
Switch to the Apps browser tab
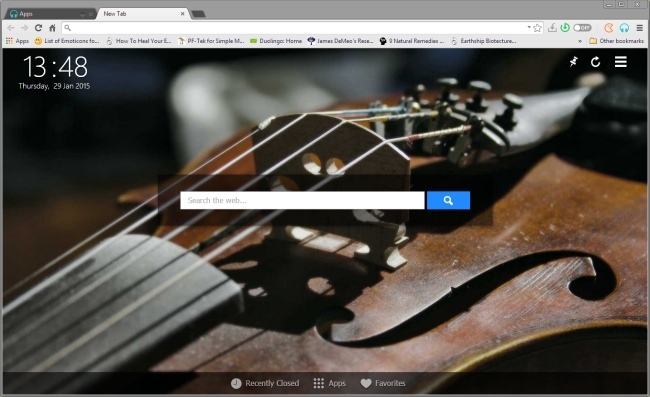[50, 14]
